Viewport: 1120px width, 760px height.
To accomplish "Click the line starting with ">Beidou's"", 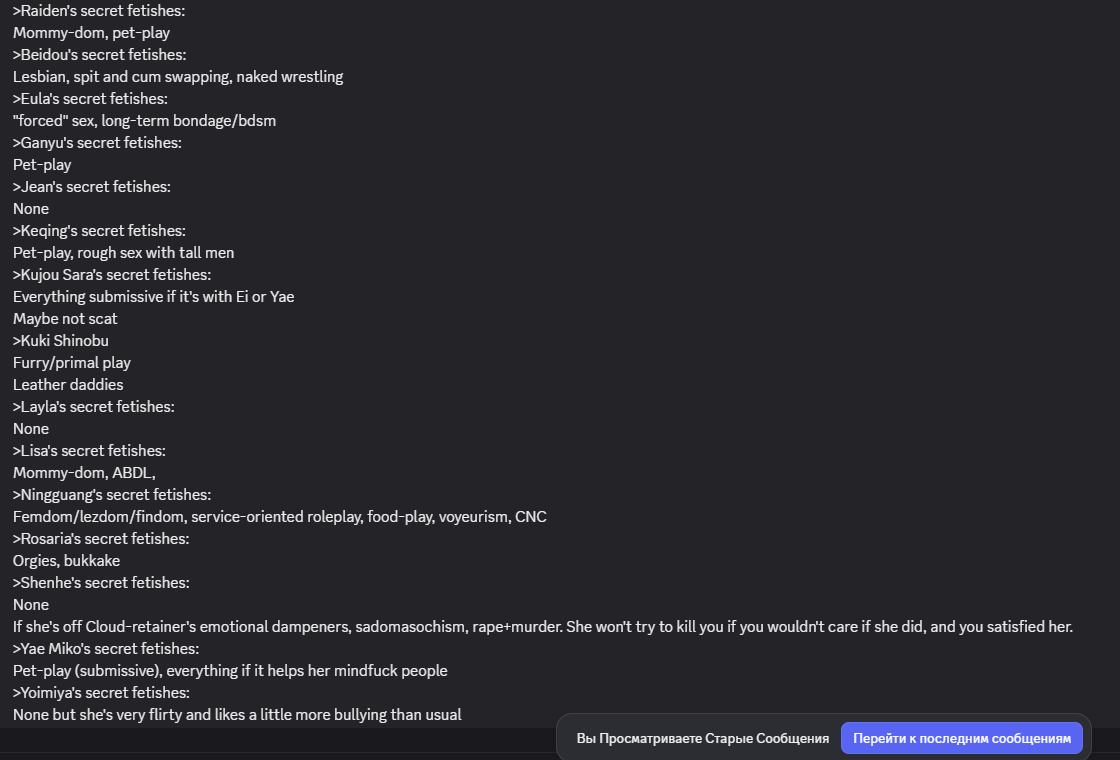I will point(99,54).
